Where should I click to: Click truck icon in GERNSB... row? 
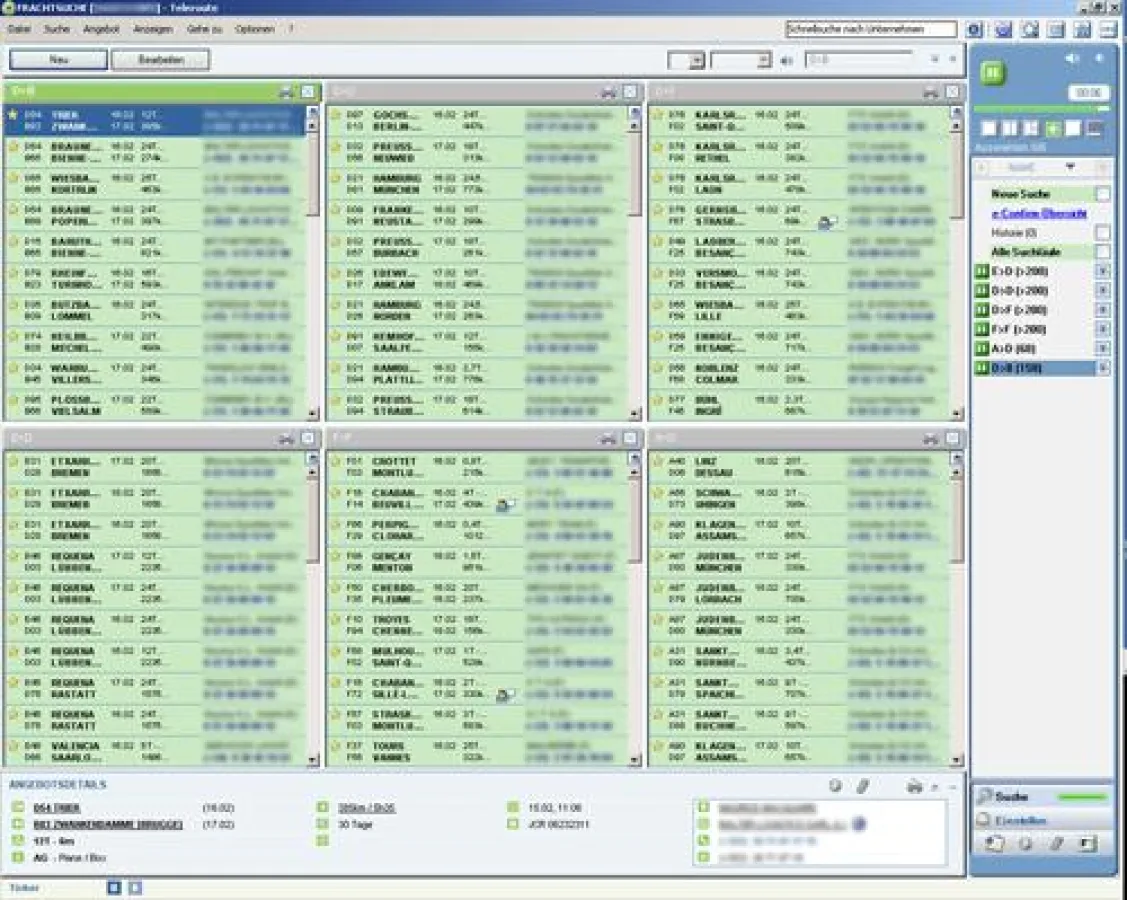pyautogui.click(x=826, y=222)
